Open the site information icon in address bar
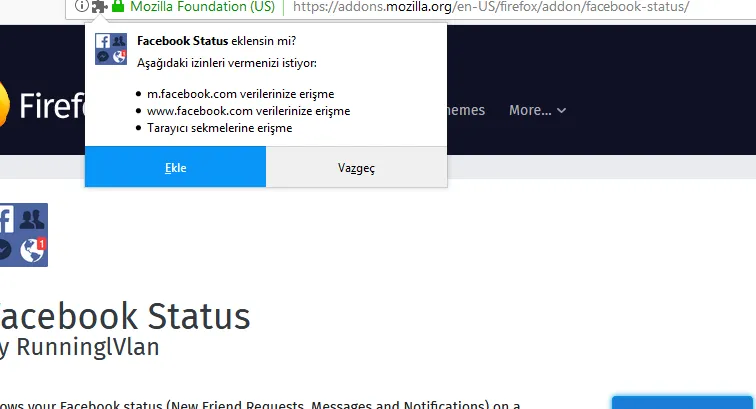The height and width of the screenshot is (409, 756). click(x=82, y=6)
